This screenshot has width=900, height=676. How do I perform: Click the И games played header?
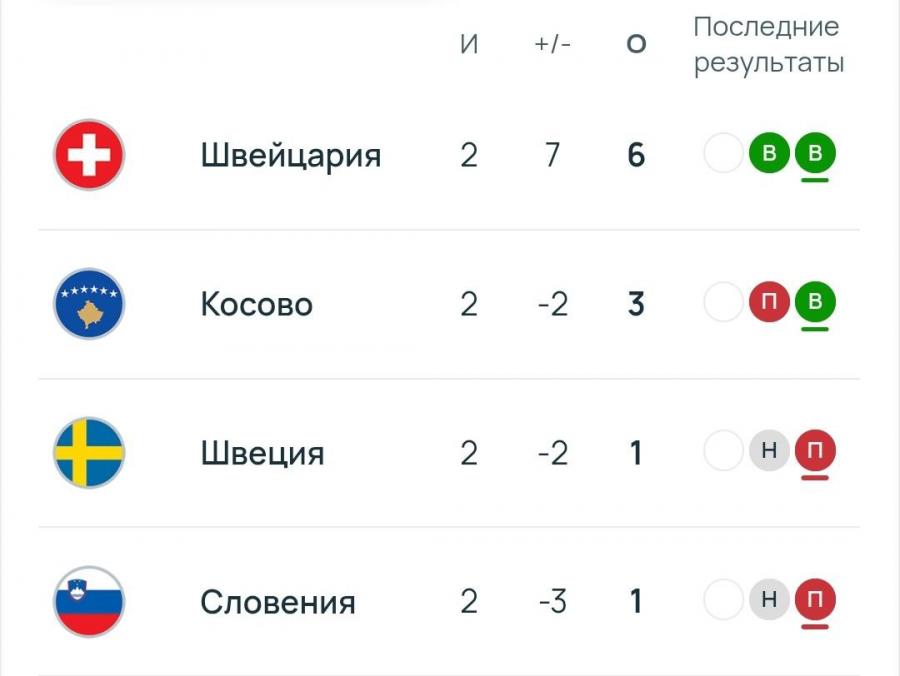pyautogui.click(x=469, y=44)
